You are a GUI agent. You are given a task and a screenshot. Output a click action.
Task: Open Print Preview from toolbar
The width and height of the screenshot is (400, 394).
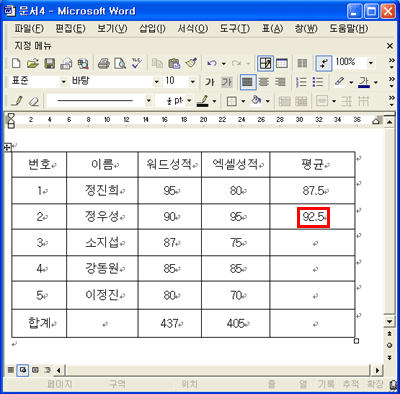click(x=120, y=63)
